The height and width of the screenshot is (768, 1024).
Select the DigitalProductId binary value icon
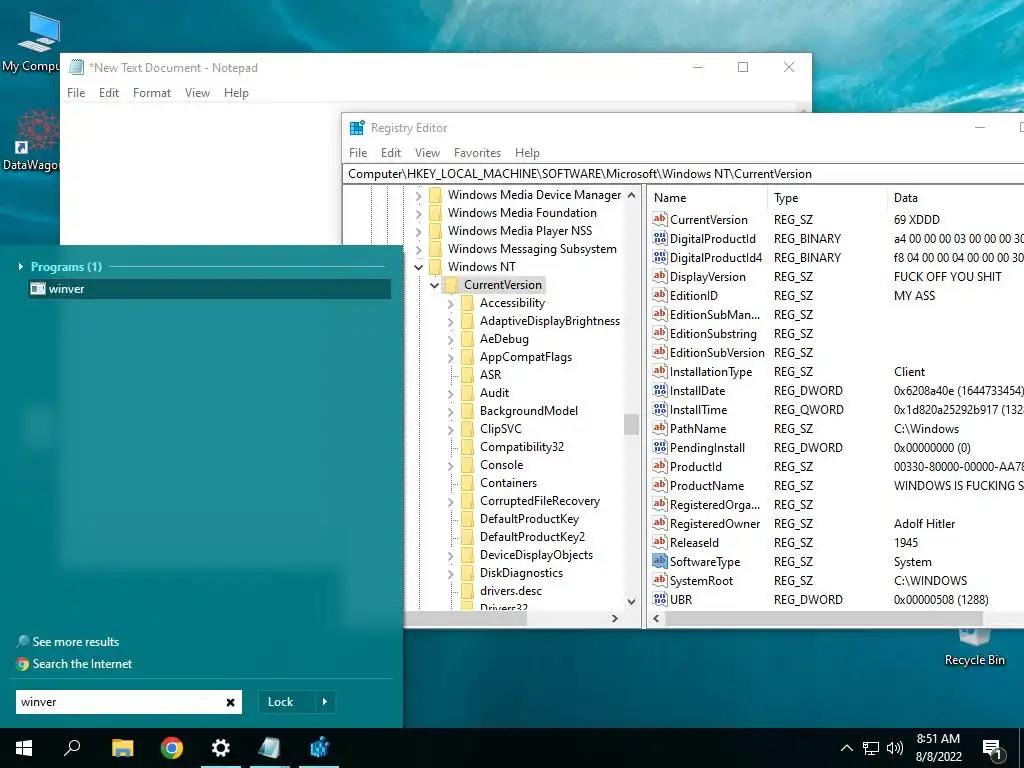click(x=660, y=238)
